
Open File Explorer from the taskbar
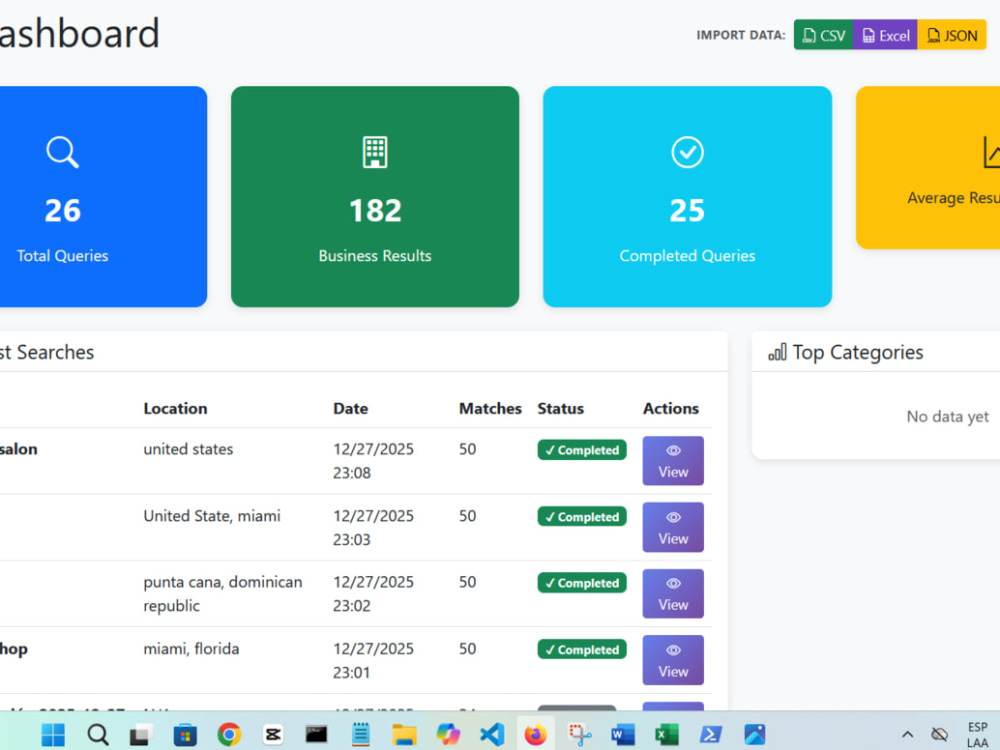404,735
